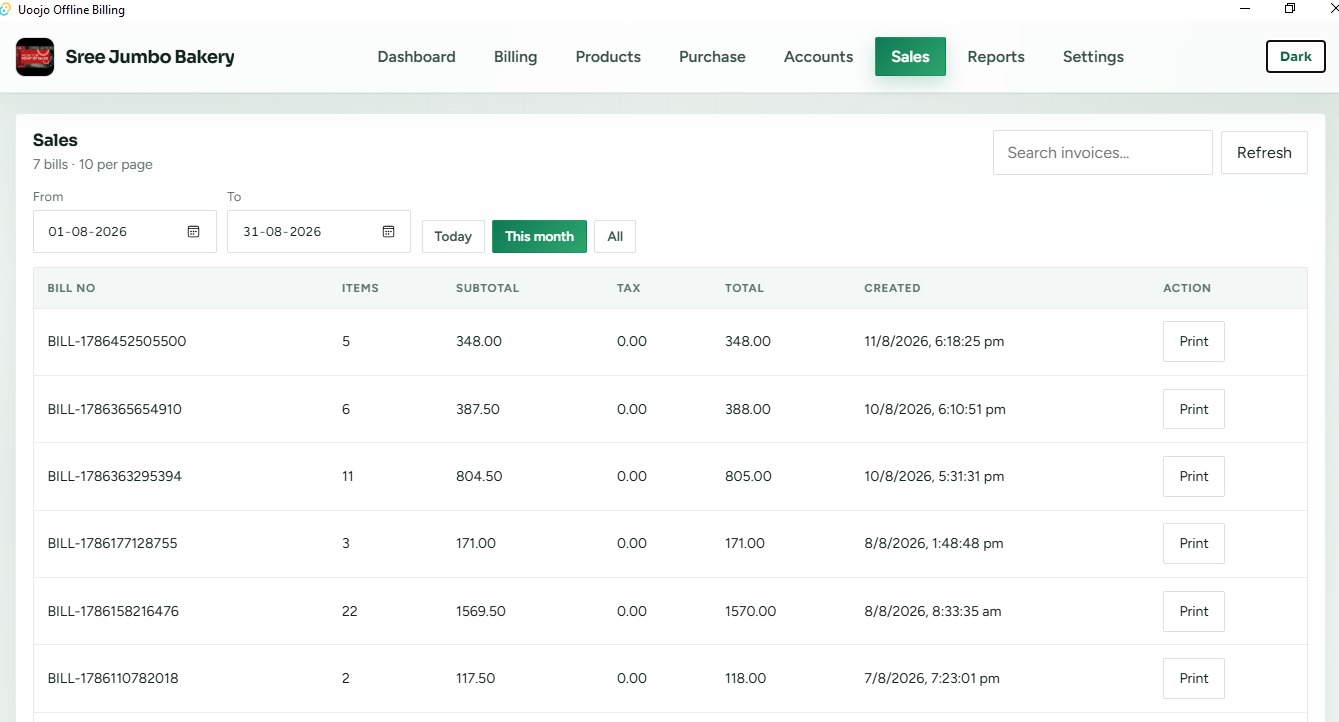Select the This month filter
The height and width of the screenshot is (722, 1339).
point(539,237)
